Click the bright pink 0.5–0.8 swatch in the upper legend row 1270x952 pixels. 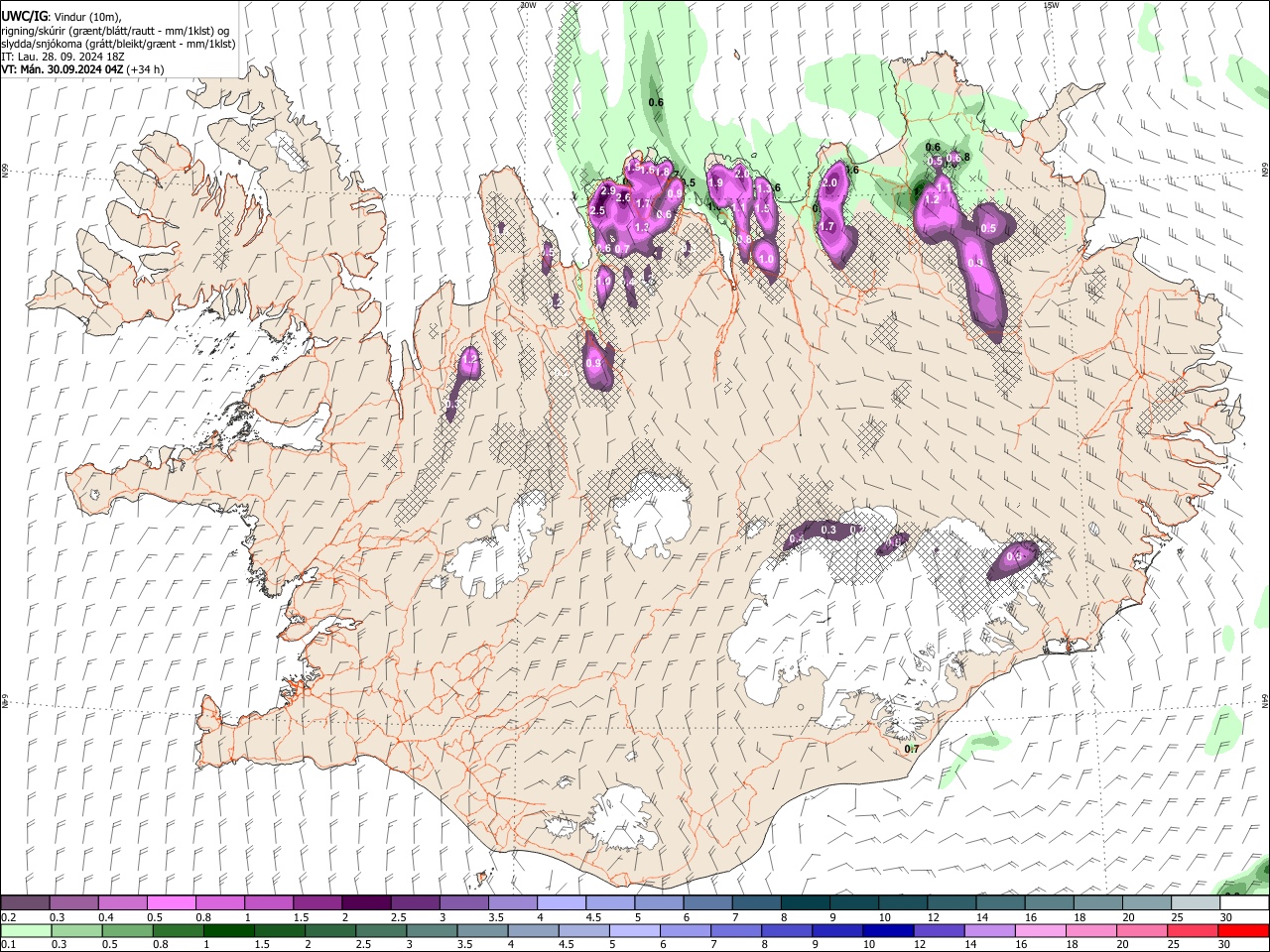pos(172,902)
